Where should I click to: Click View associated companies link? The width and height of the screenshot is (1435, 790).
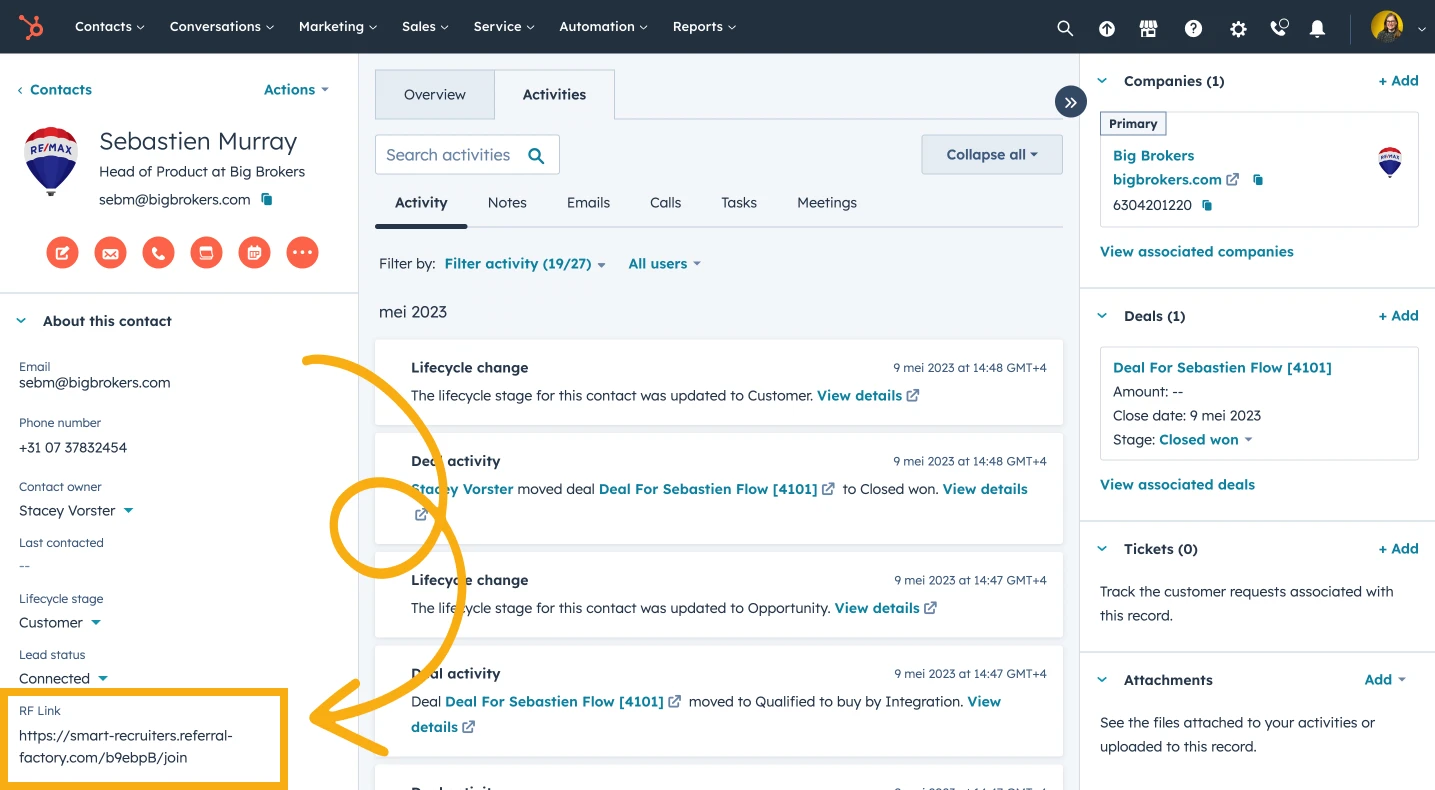pyautogui.click(x=1197, y=252)
